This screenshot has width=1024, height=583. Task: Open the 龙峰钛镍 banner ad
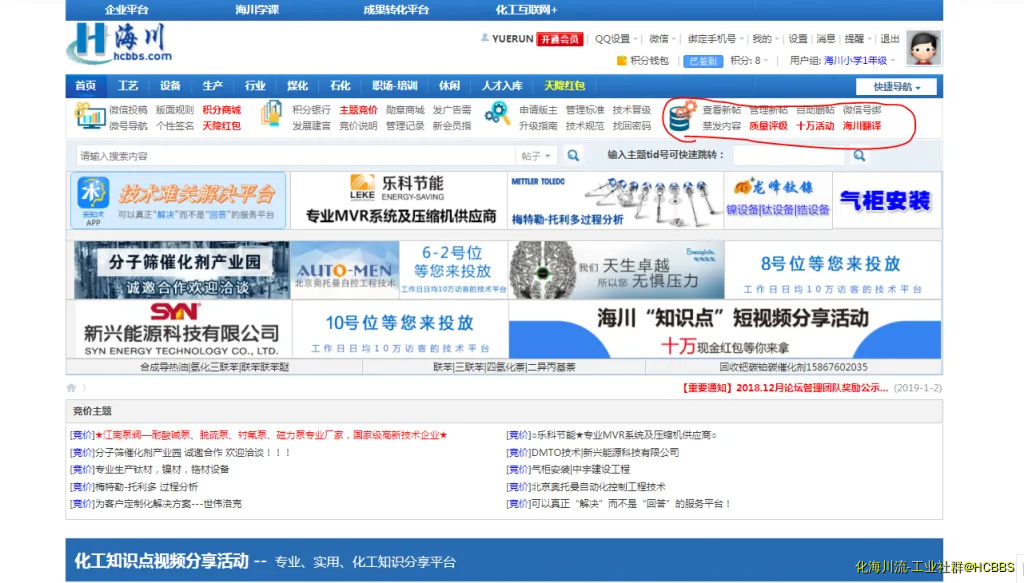coord(778,200)
